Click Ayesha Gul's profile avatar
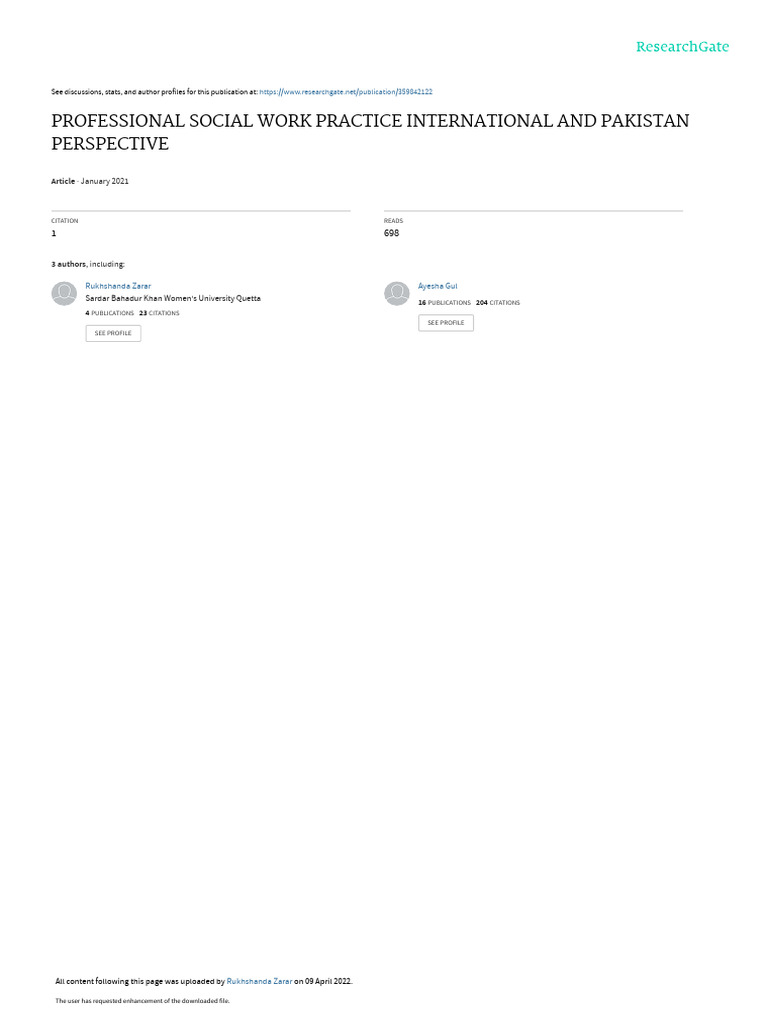This screenshot has height=1024, width=768. [396, 293]
